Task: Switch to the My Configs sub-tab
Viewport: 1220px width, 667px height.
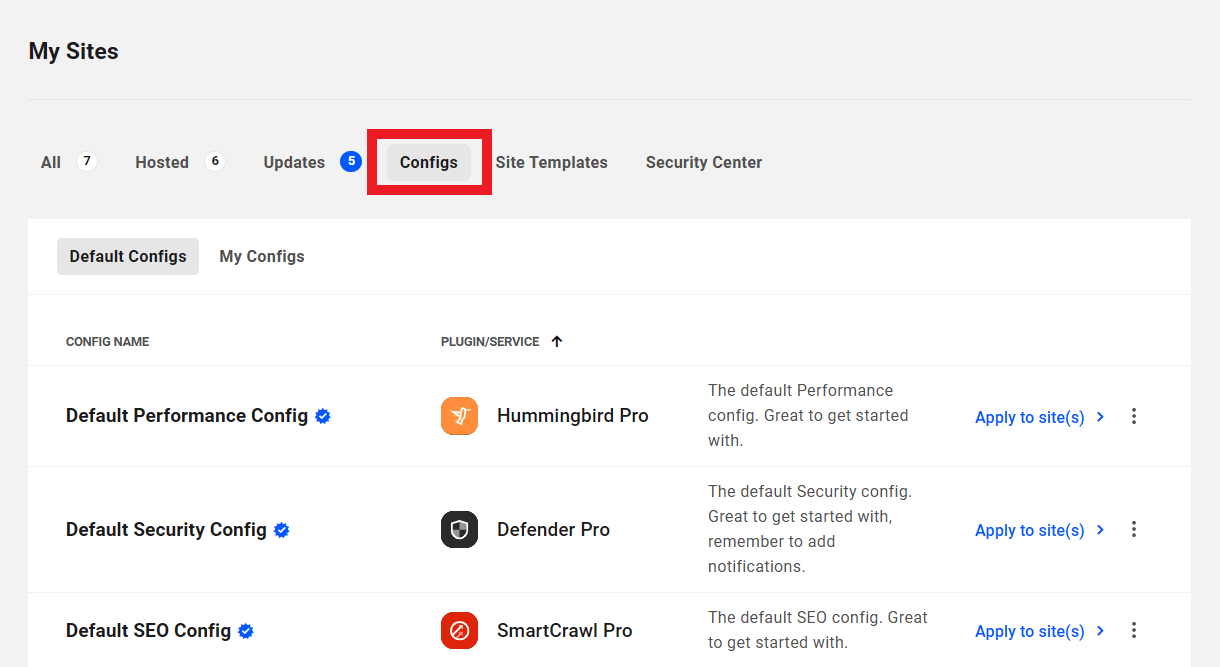Action: click(x=262, y=256)
